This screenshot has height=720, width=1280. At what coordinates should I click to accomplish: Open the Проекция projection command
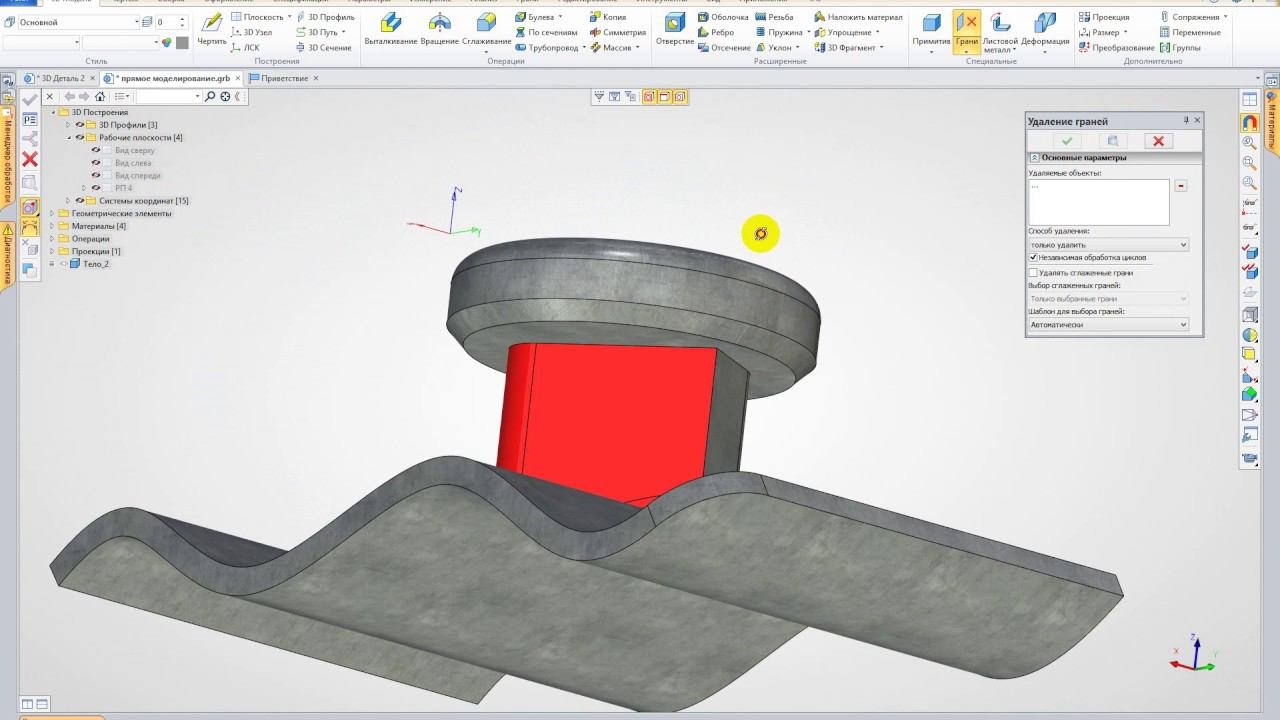pyautogui.click(x=1104, y=17)
